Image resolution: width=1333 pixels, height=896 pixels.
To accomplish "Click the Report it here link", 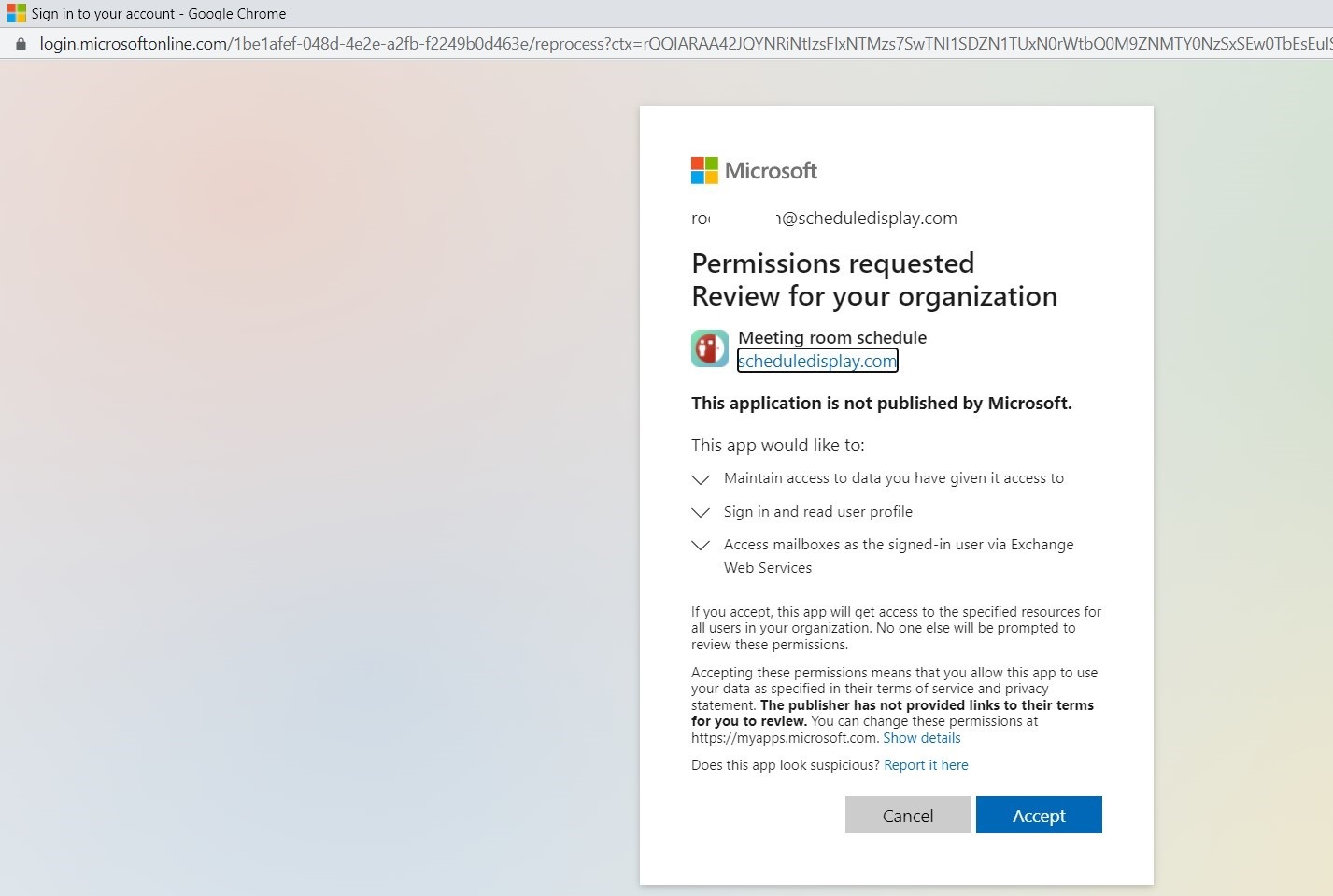I will pos(926,765).
